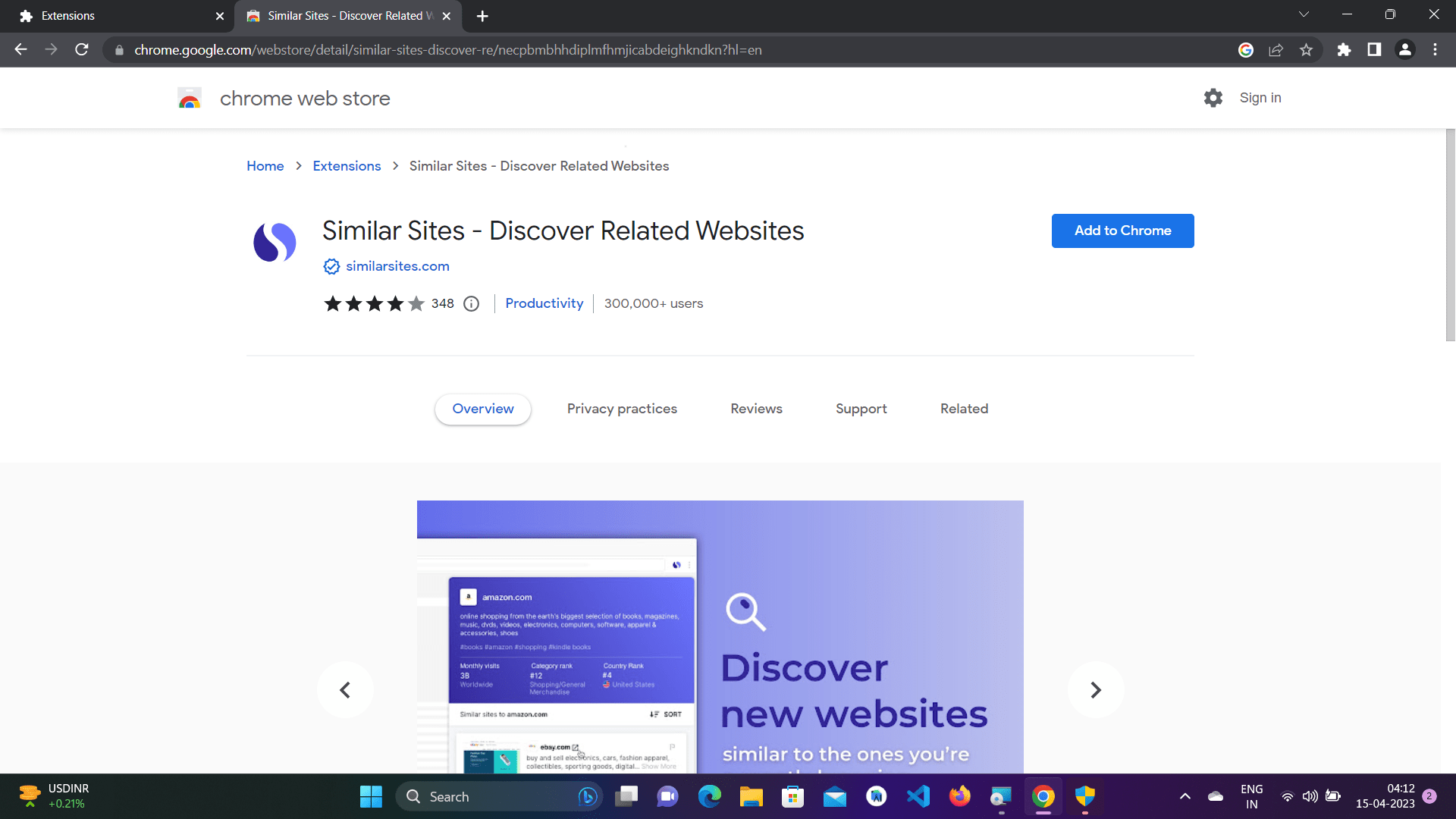Open Microsoft Edge from the taskbar

[x=710, y=796]
